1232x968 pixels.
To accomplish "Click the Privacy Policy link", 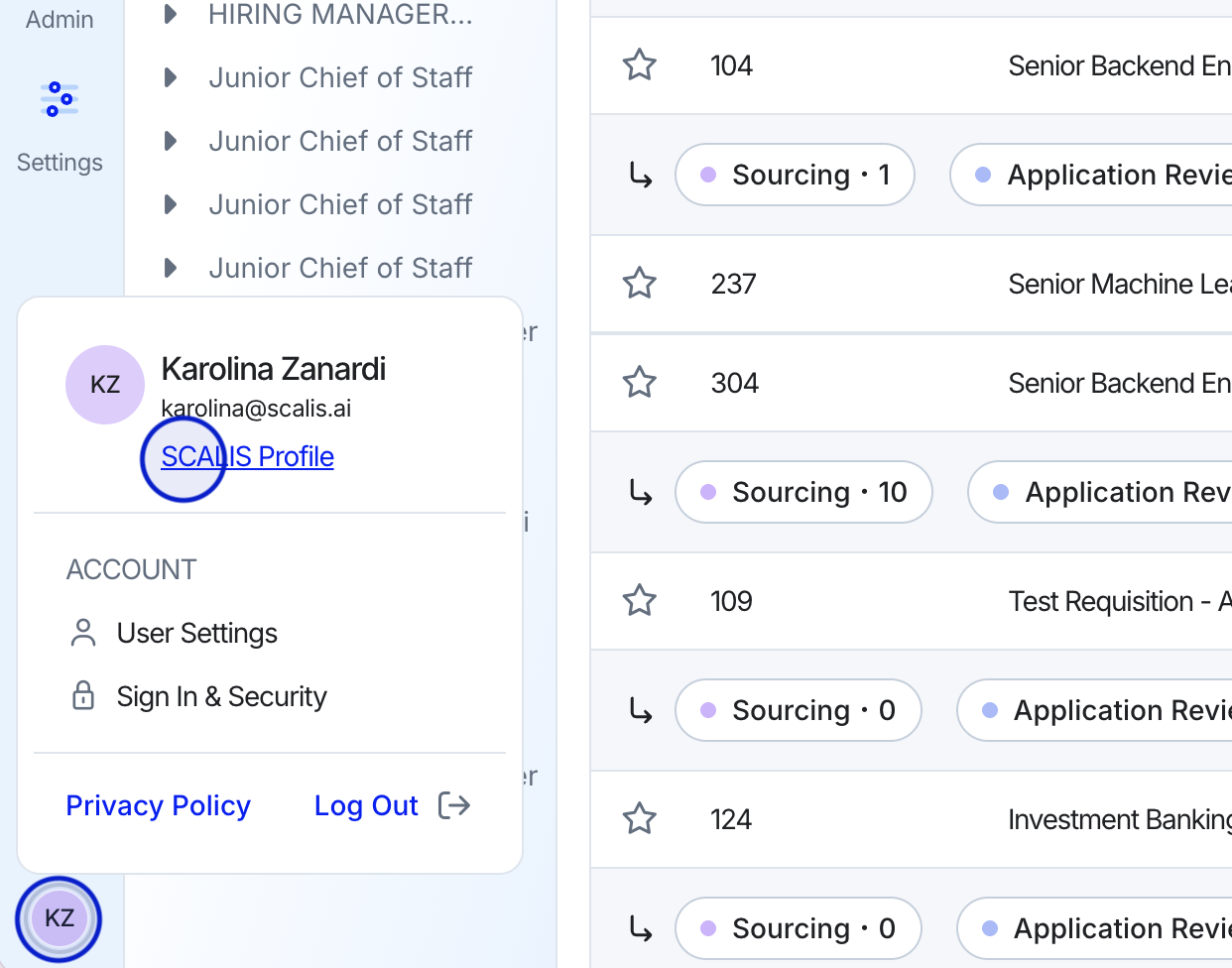I will point(158,805).
